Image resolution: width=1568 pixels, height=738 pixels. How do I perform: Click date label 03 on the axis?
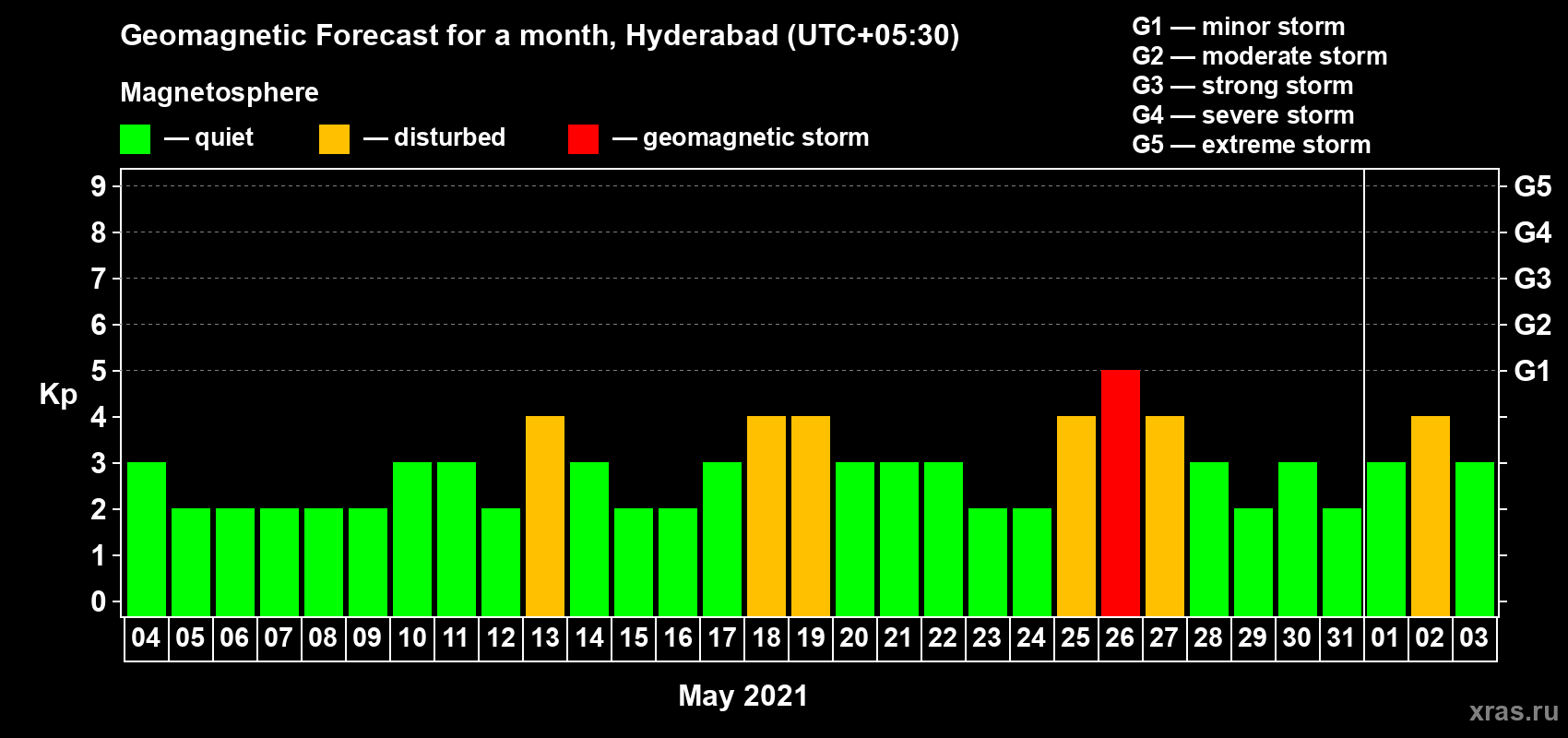[1474, 638]
